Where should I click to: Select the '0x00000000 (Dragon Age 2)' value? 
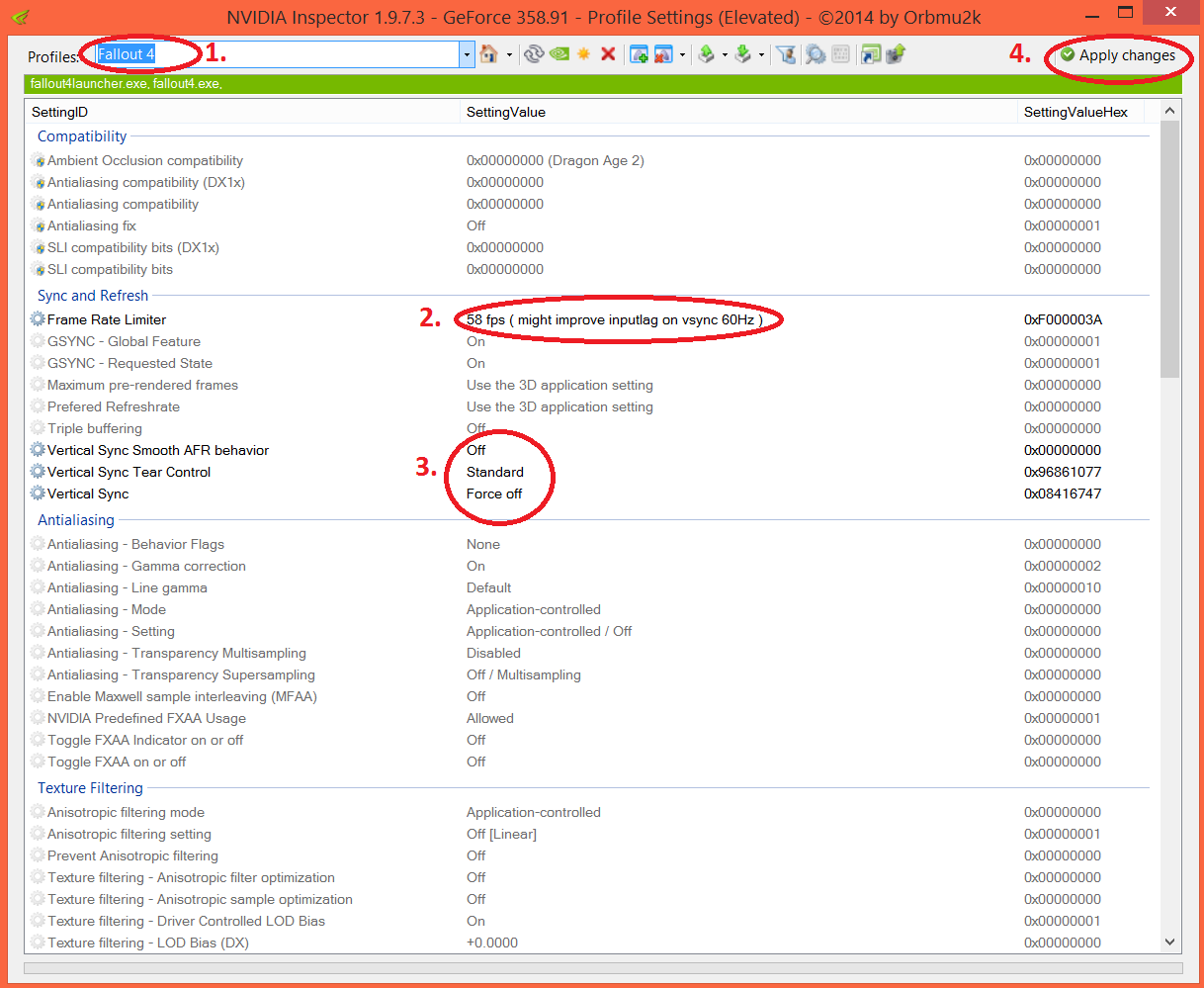pos(556,160)
